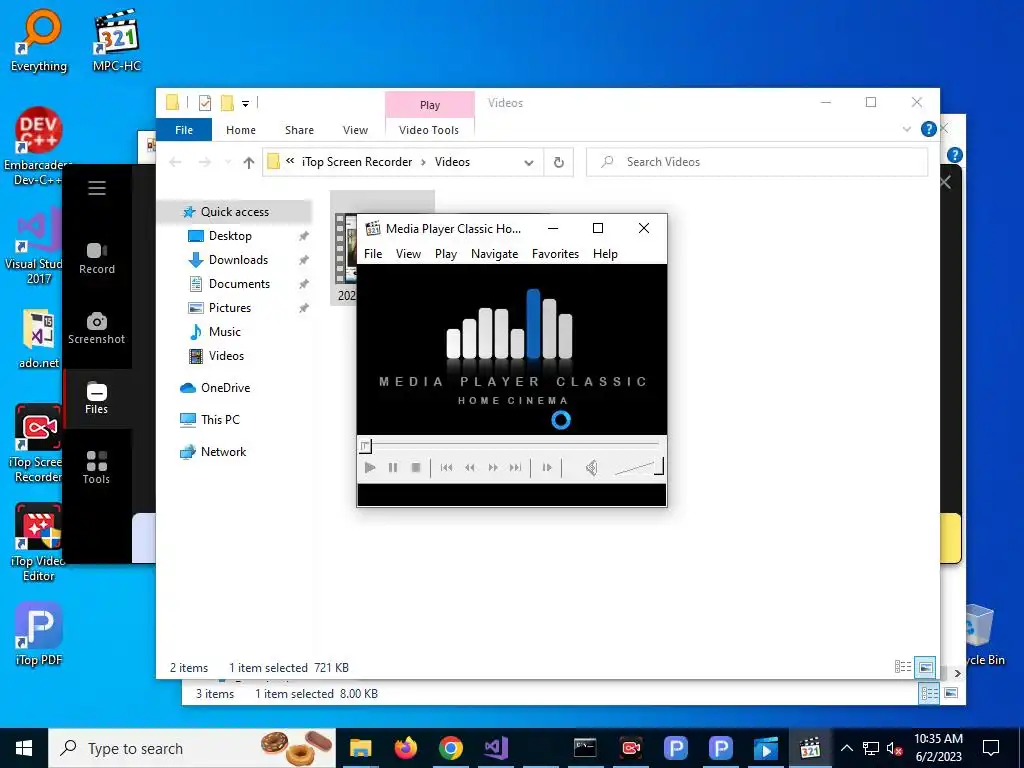
Task: Open the Help menu in MPC-HC
Action: tap(605, 254)
